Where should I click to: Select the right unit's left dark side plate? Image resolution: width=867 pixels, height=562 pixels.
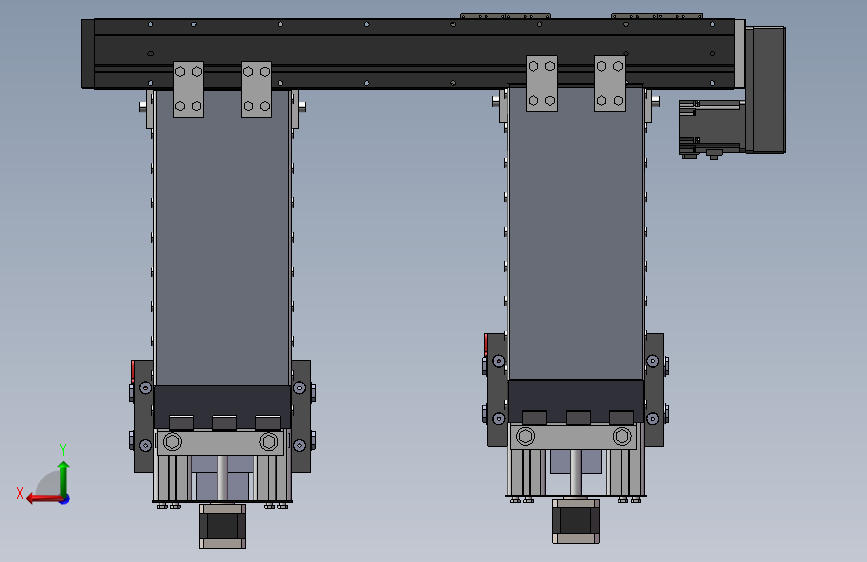click(x=497, y=390)
